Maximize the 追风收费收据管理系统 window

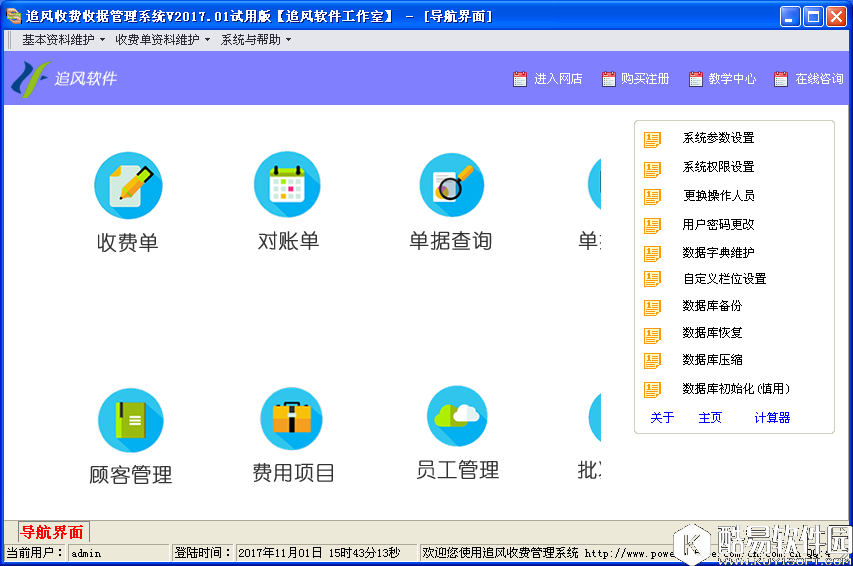[813, 16]
